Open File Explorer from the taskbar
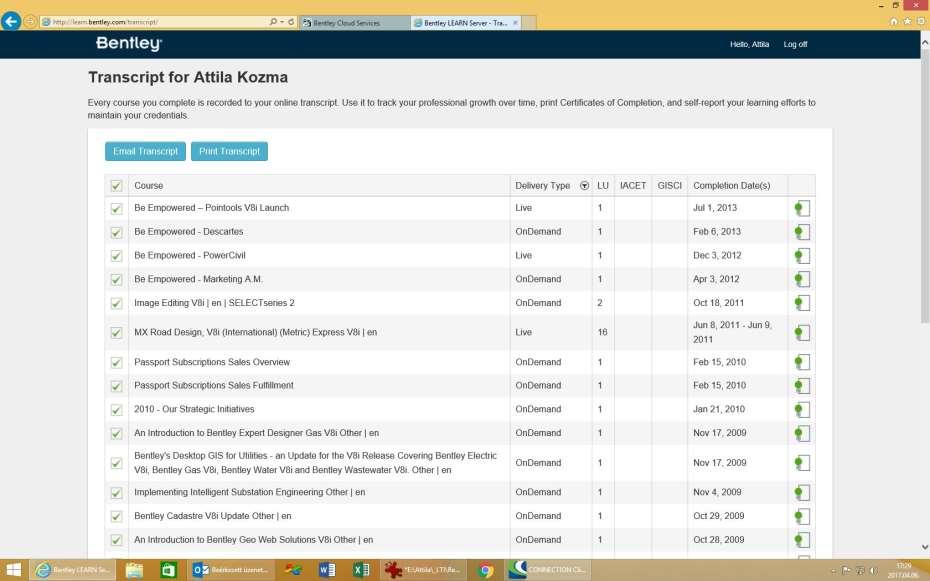Image resolution: width=930 pixels, height=581 pixels. tap(135, 570)
